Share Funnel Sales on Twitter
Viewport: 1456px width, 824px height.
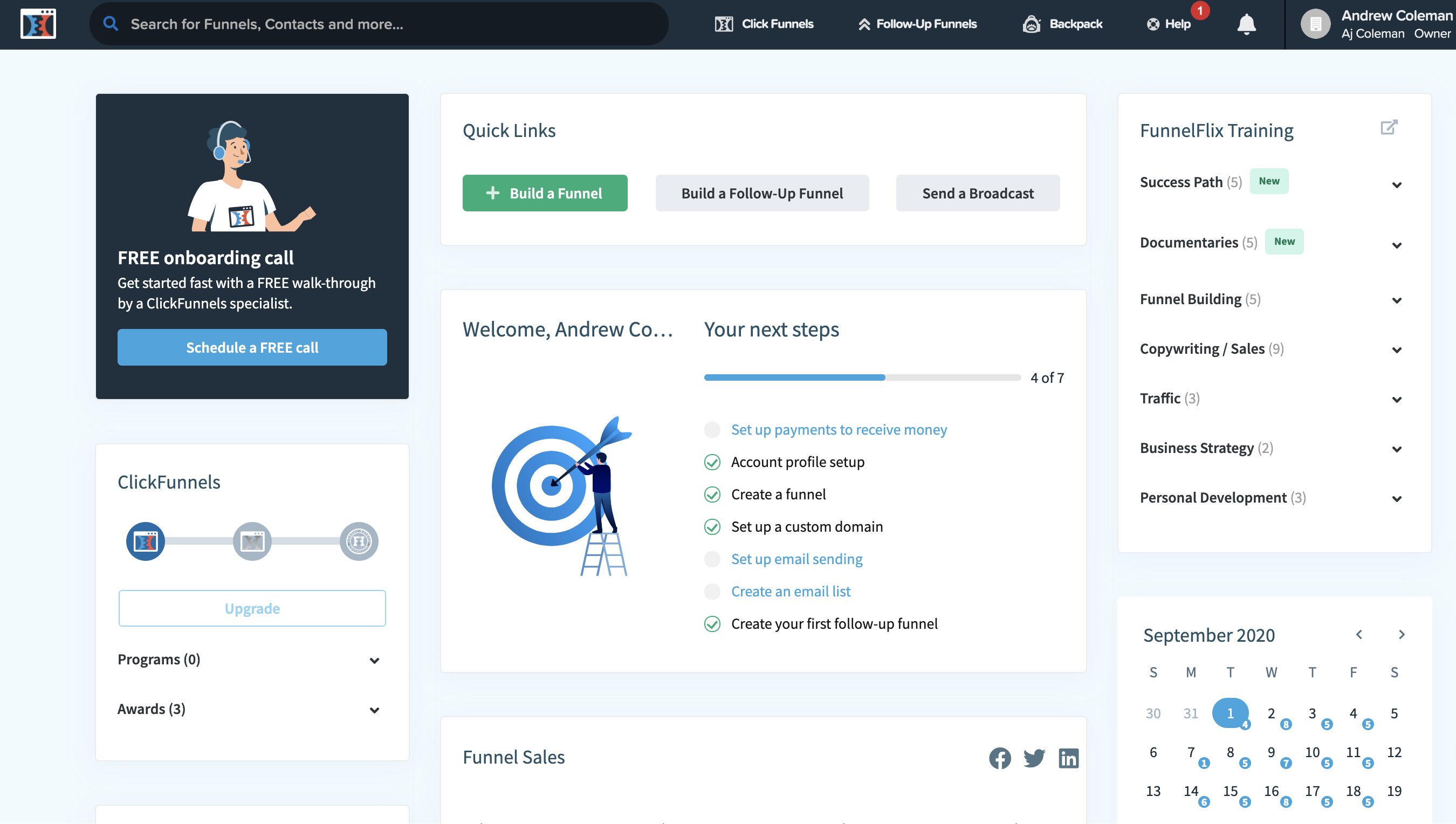point(1034,758)
